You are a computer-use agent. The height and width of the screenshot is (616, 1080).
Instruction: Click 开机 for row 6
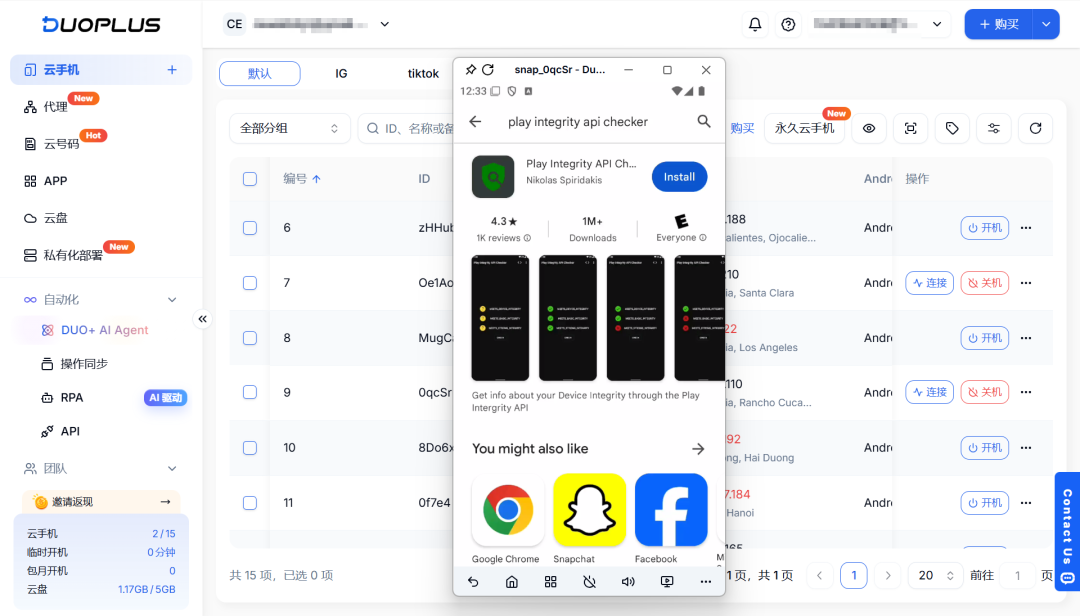click(x=984, y=228)
